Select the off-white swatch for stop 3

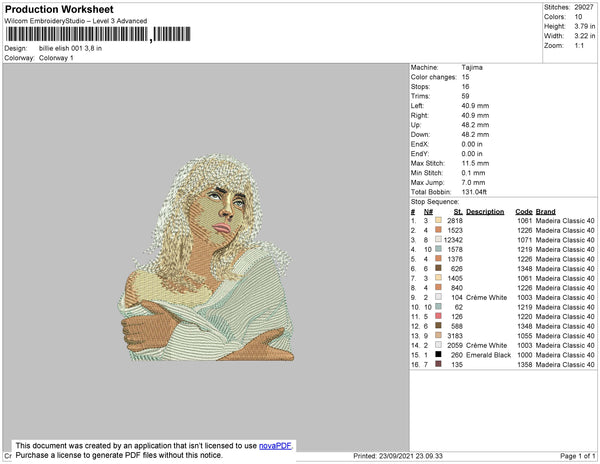pos(438,239)
